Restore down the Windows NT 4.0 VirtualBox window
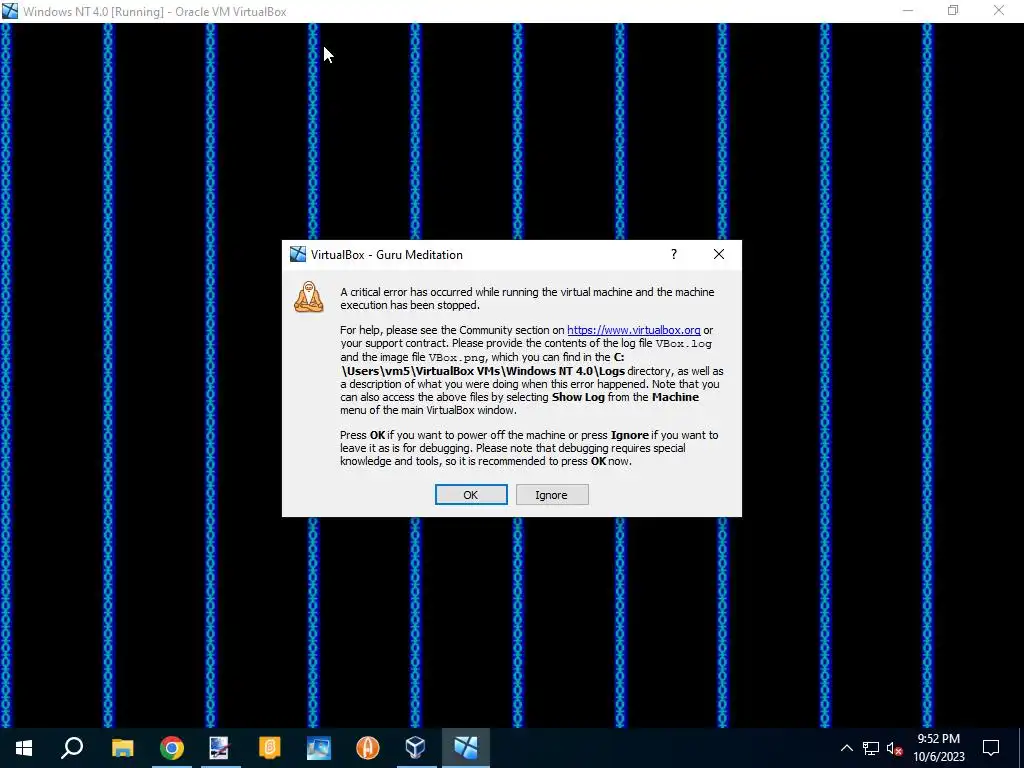Image resolution: width=1024 pixels, height=768 pixels. [x=953, y=10]
